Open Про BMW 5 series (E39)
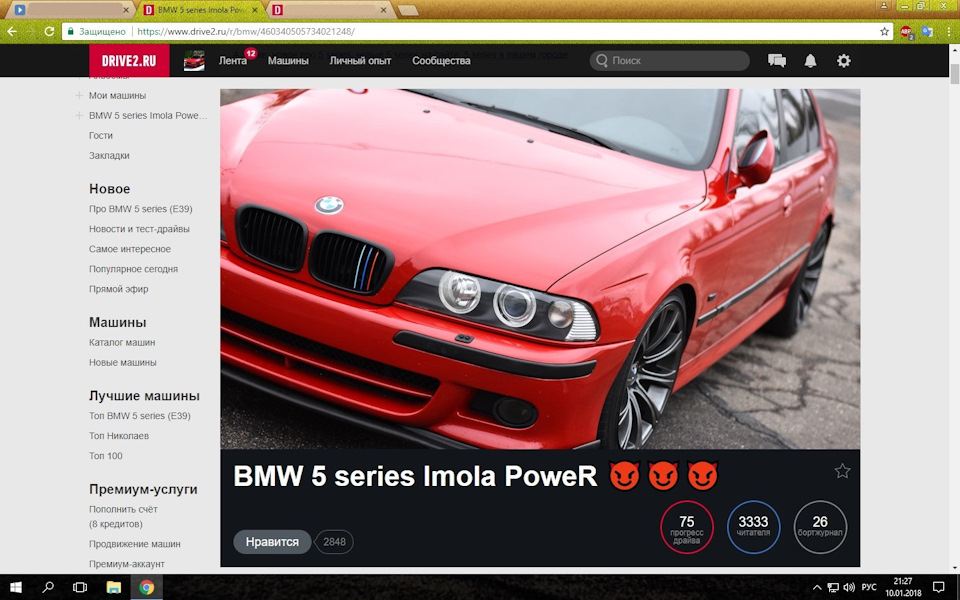The height and width of the screenshot is (600, 960). [x=141, y=209]
